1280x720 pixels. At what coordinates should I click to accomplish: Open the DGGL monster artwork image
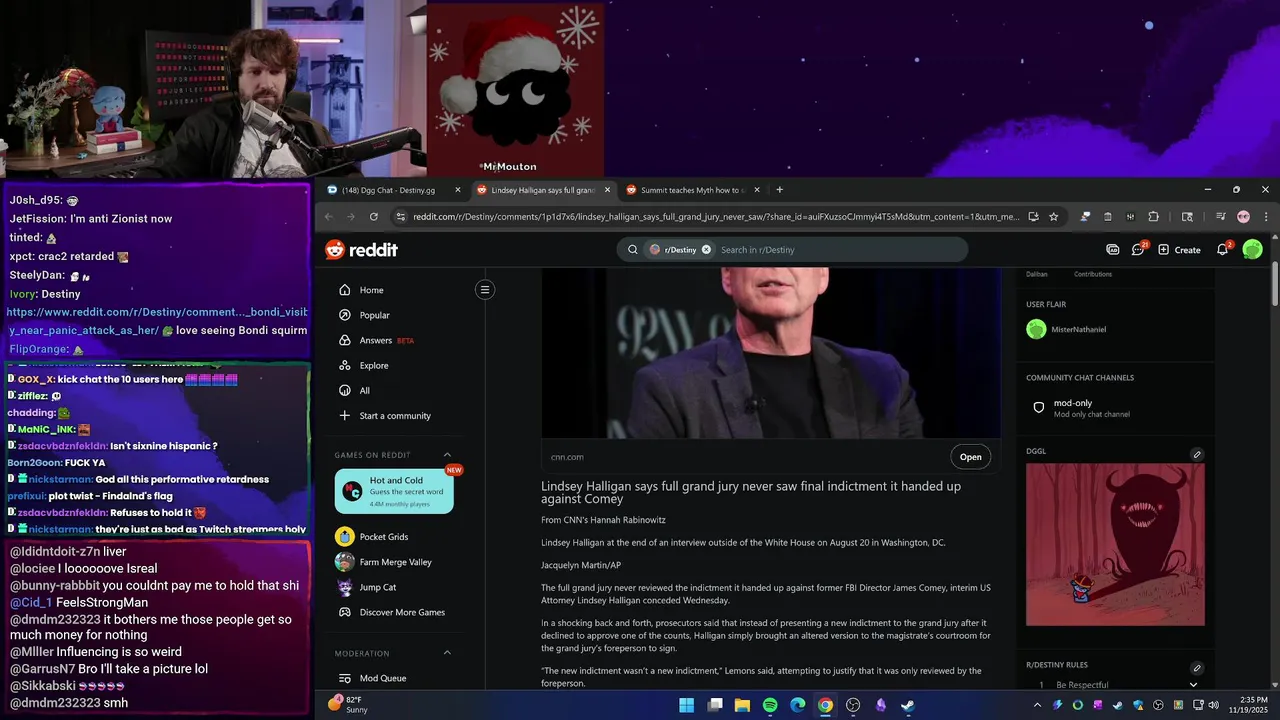coord(1115,544)
